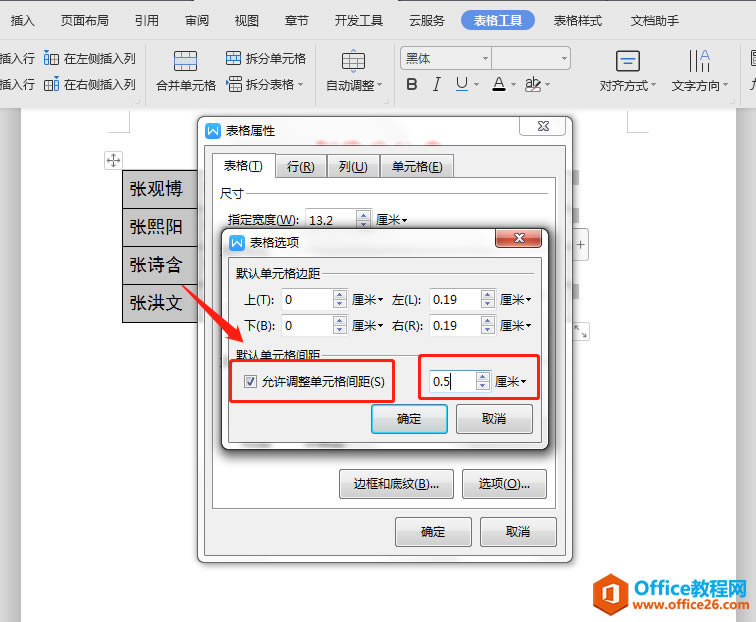Click the bottom margin 下(B) input field
The height and width of the screenshot is (622, 756).
308,326
